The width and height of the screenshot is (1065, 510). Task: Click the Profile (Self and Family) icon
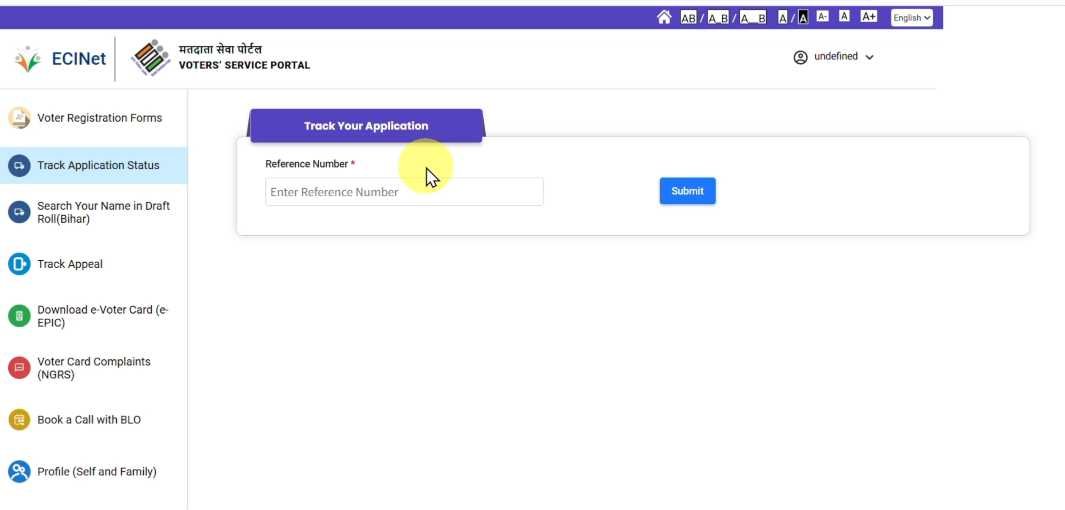pyautogui.click(x=19, y=471)
